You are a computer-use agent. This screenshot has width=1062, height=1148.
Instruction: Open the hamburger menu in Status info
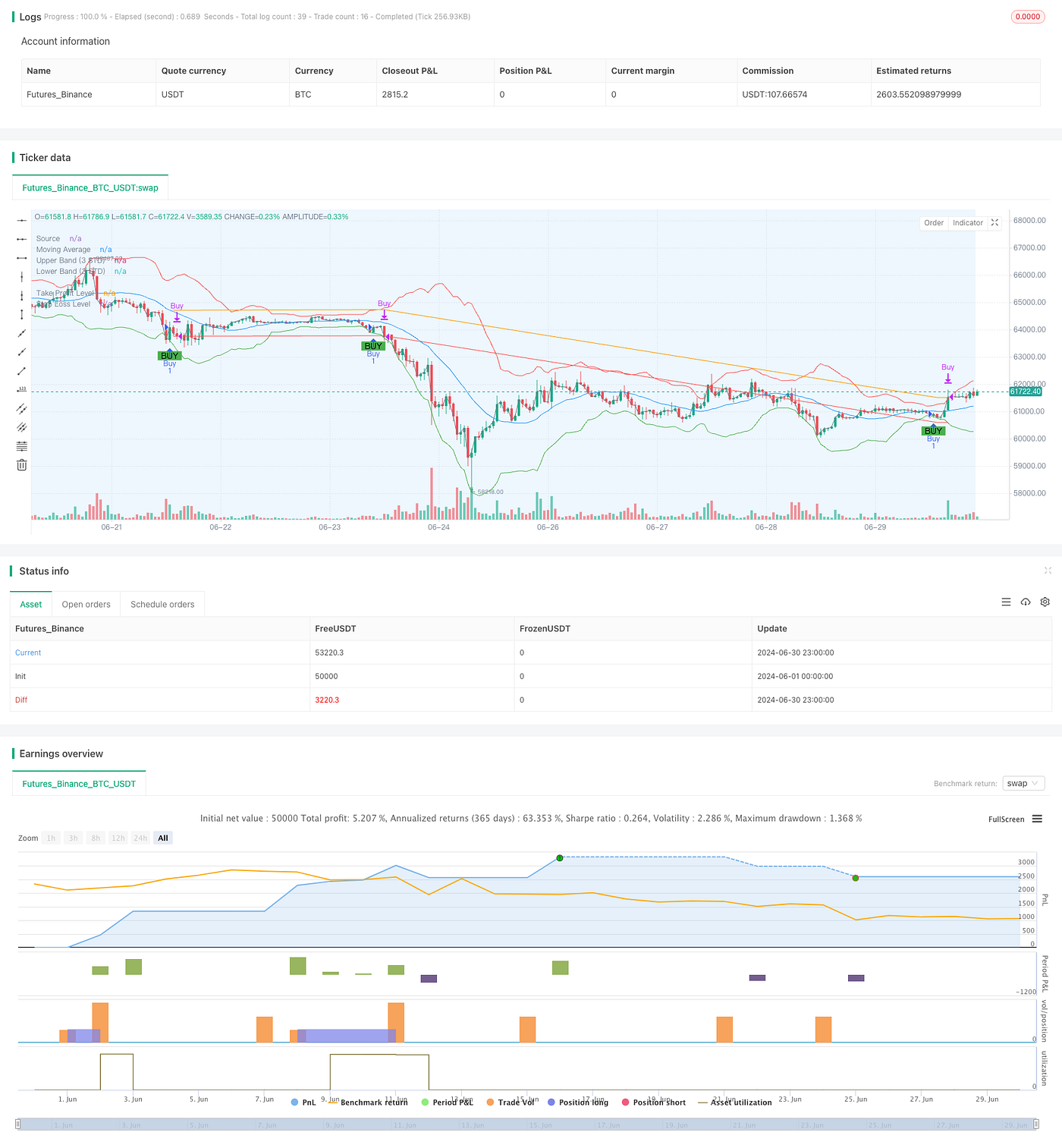click(x=1007, y=602)
